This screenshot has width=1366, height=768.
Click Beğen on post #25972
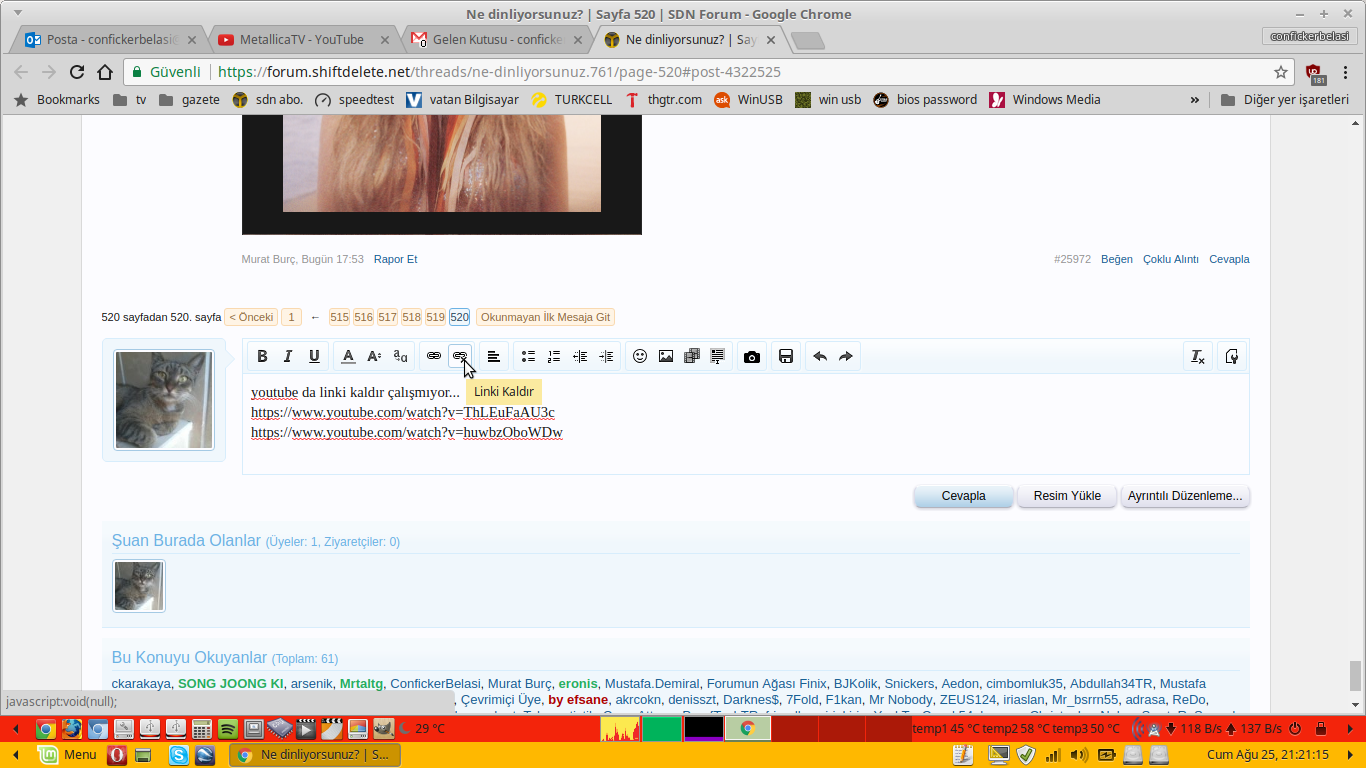tap(1117, 259)
